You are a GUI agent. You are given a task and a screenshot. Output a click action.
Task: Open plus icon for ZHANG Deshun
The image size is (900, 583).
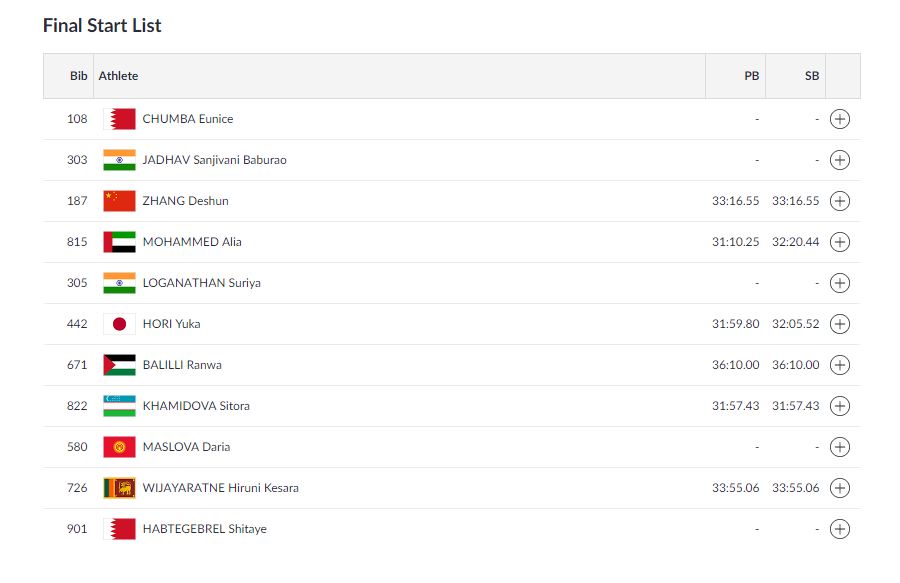click(x=839, y=201)
